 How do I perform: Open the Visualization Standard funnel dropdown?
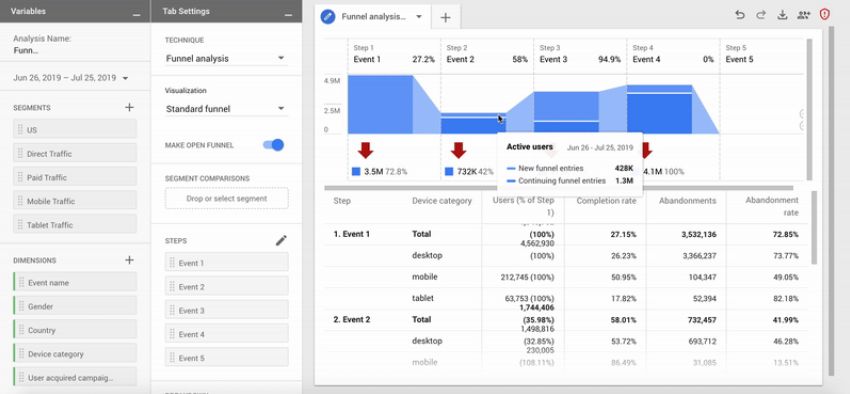(226, 108)
